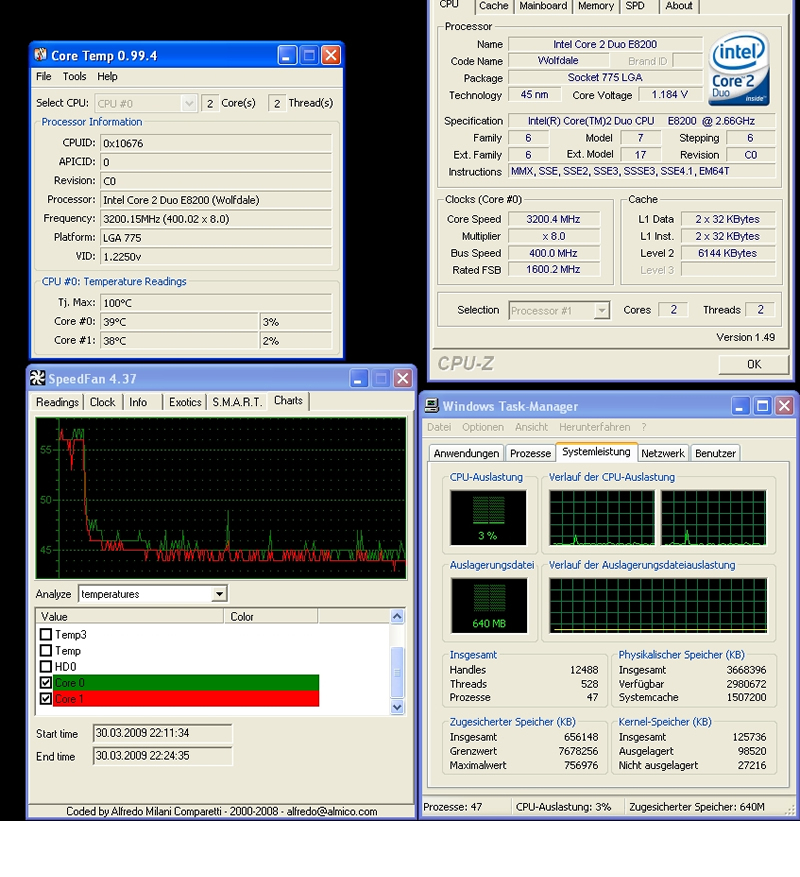Open the Benutzer tab

pos(716,454)
